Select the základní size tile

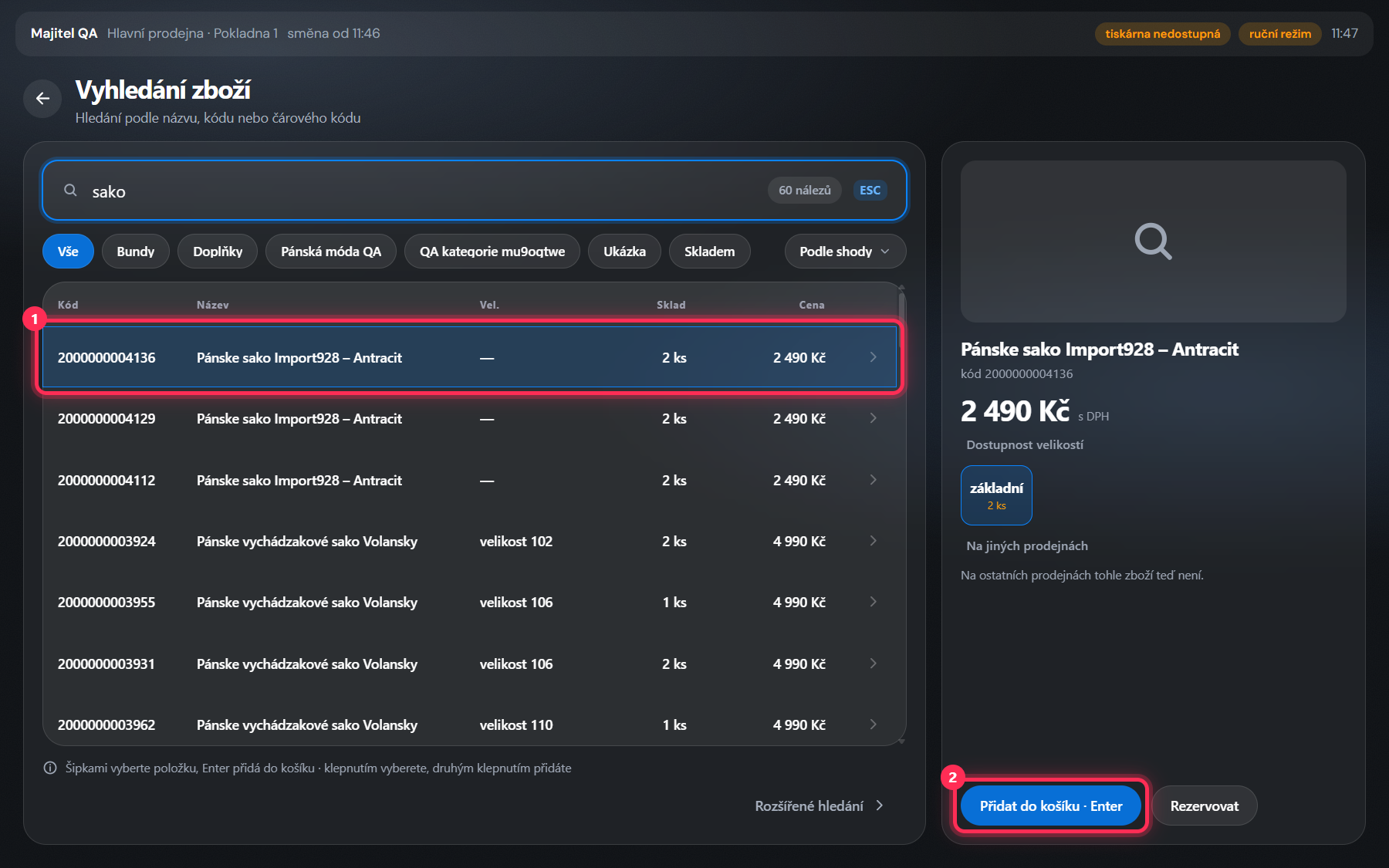[996, 495]
